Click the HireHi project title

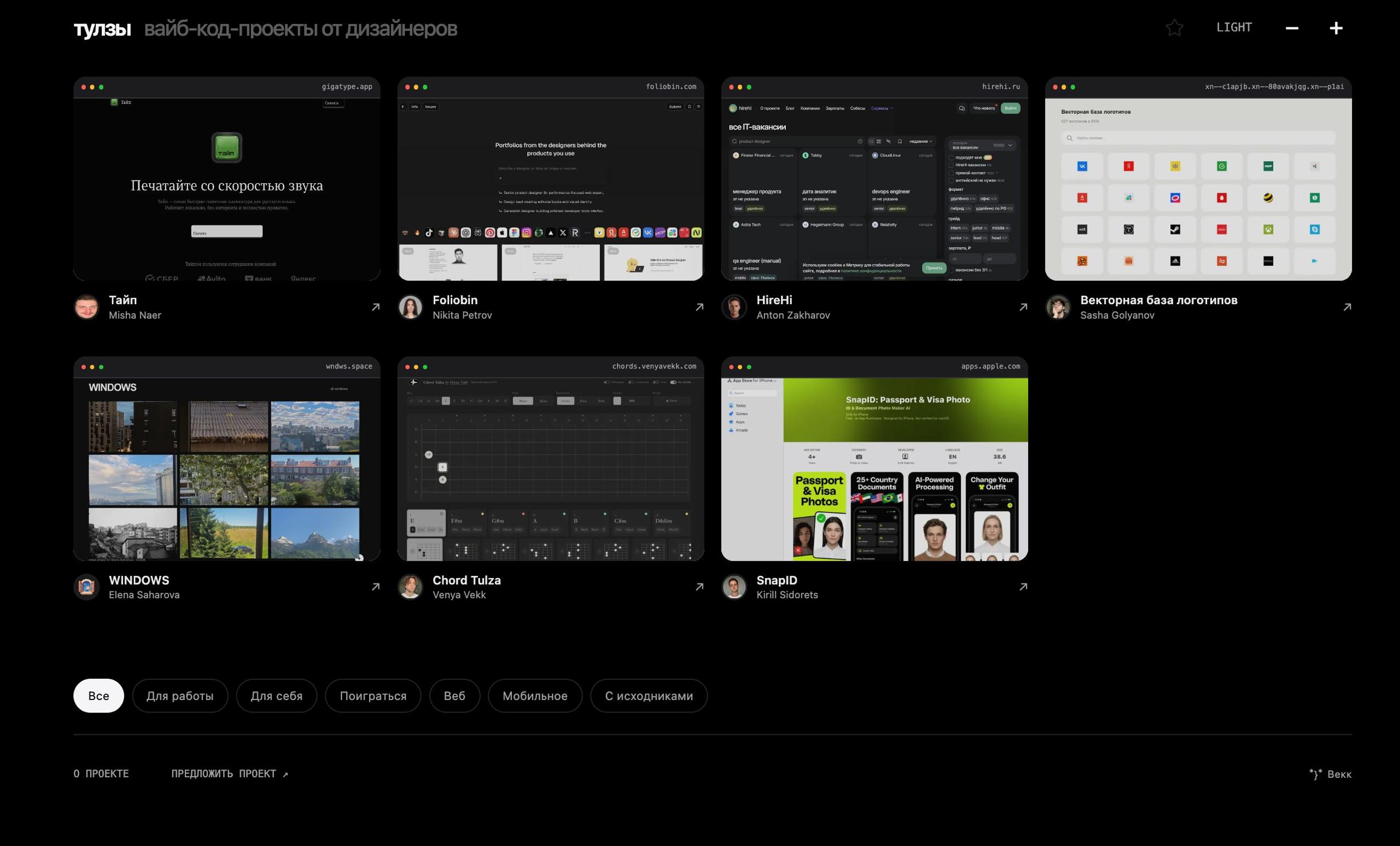point(774,300)
